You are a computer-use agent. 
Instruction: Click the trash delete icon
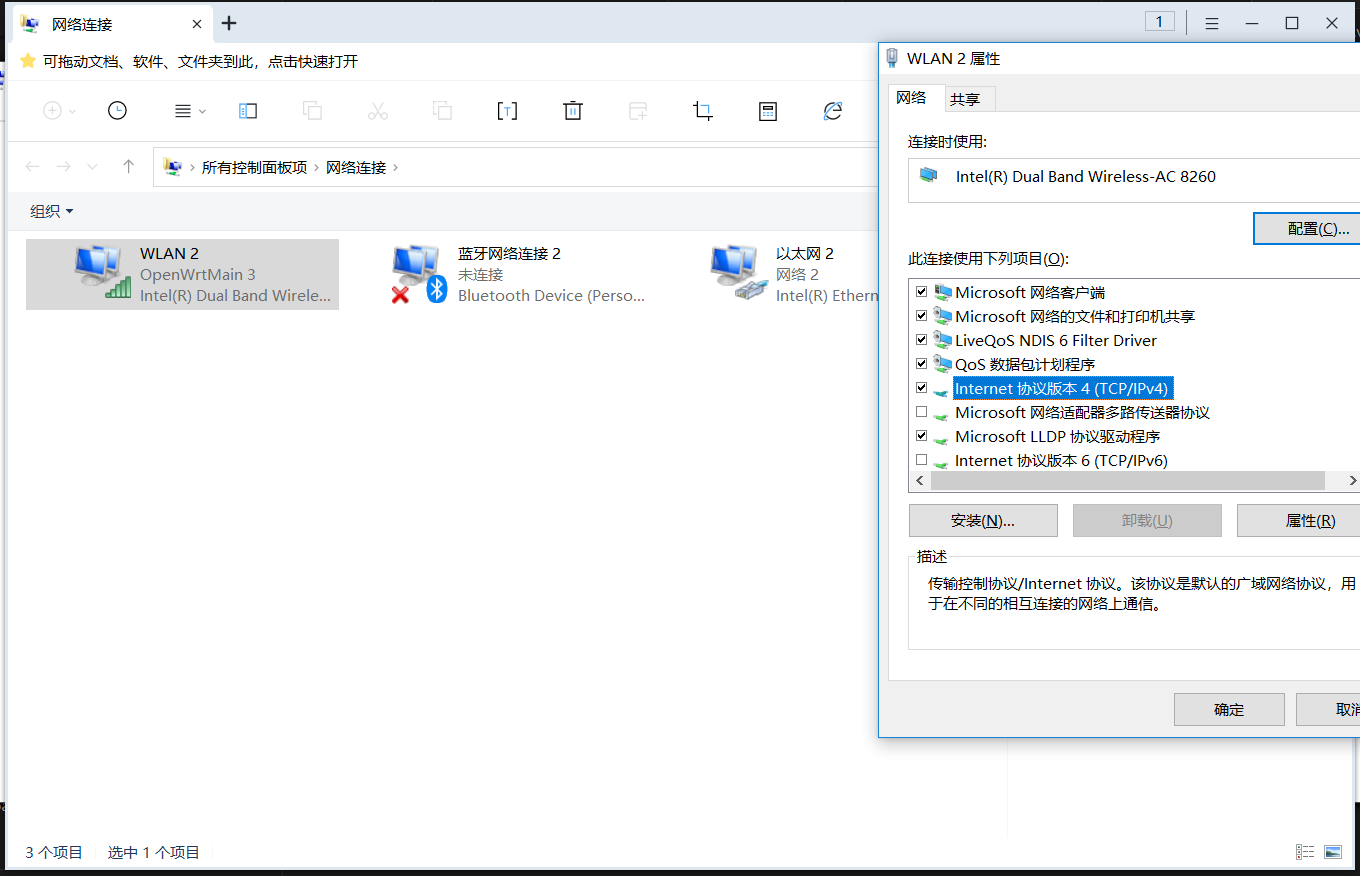[x=573, y=111]
